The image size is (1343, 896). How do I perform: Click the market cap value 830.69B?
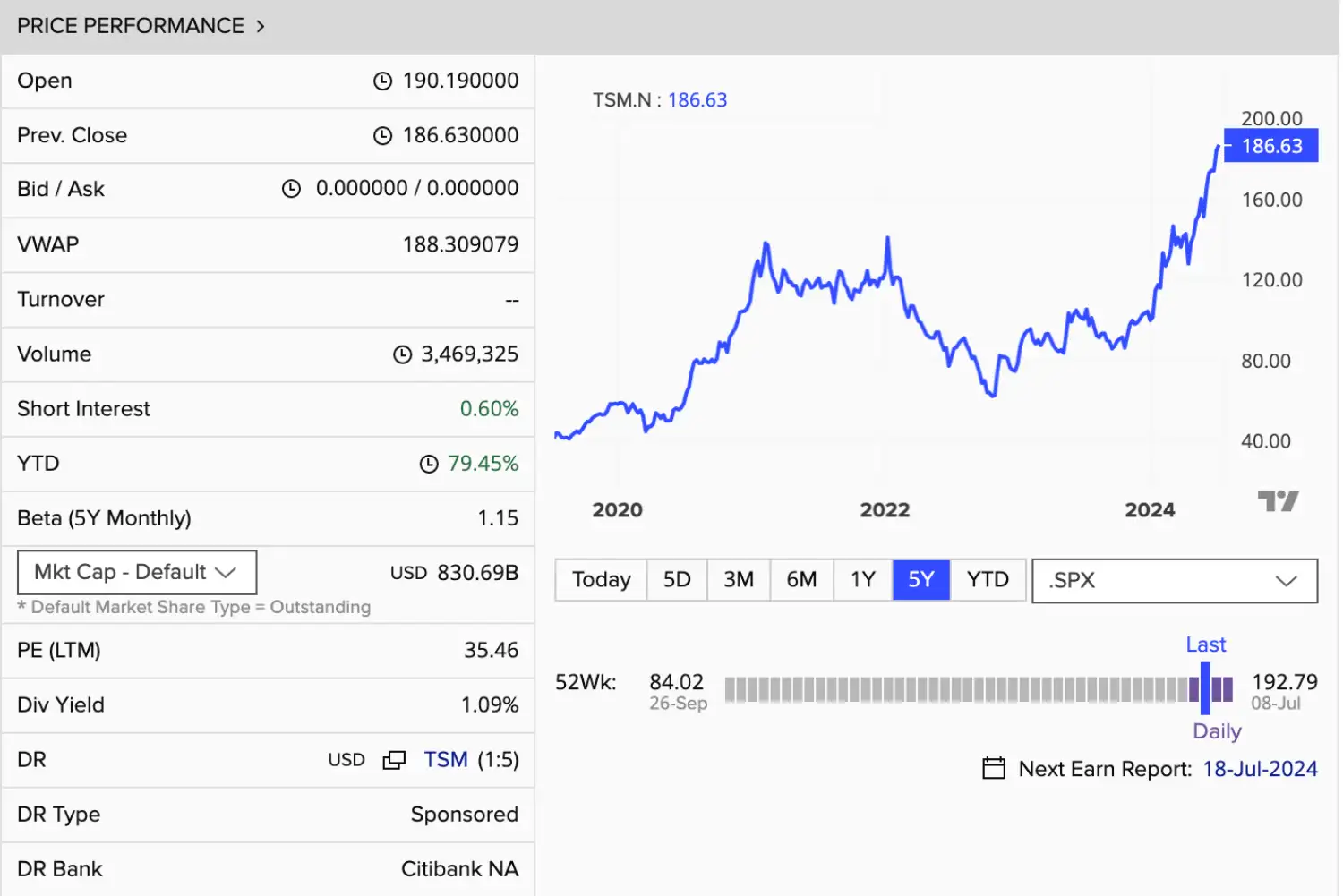point(478,573)
